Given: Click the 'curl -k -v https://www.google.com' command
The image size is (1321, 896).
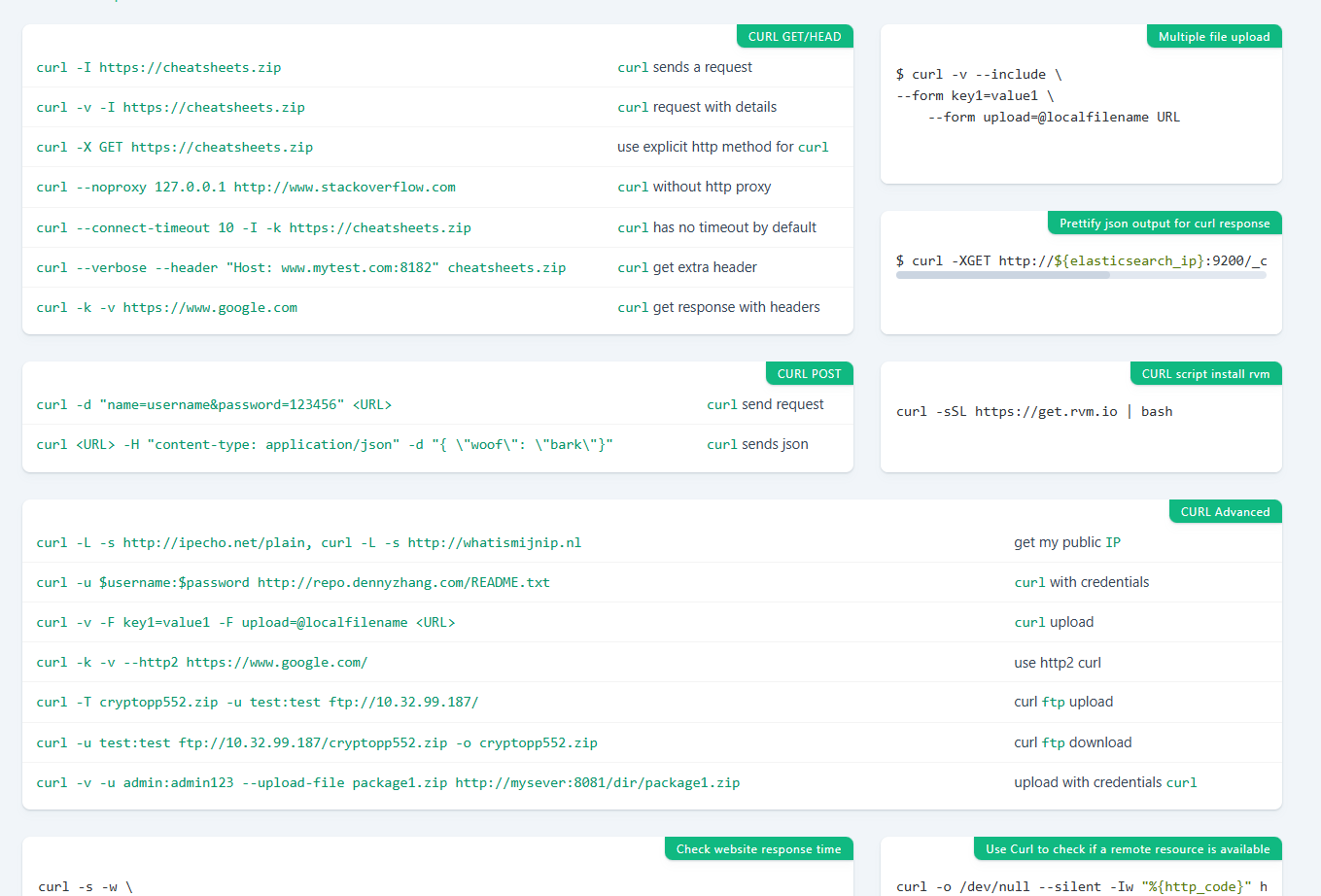Looking at the screenshot, I should point(167,308).
